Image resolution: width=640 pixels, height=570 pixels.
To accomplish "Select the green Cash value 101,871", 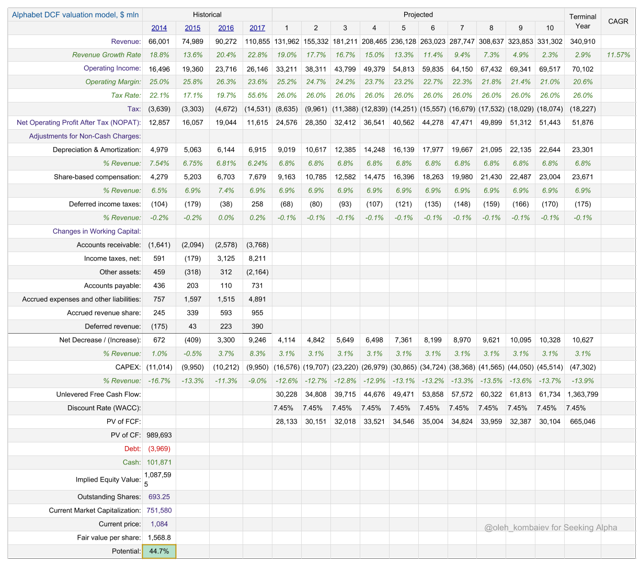I will 159,462.
